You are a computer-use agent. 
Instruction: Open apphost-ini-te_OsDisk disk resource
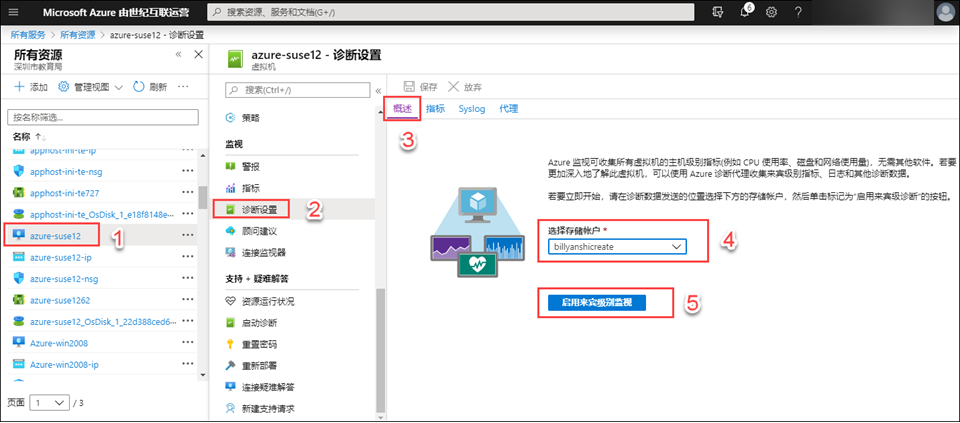click(x=102, y=215)
